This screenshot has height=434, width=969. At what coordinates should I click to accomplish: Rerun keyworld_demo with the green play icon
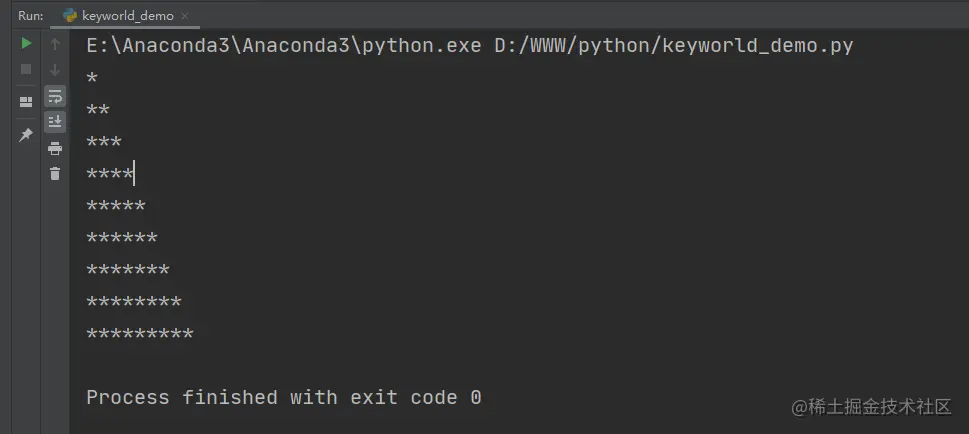coord(26,43)
